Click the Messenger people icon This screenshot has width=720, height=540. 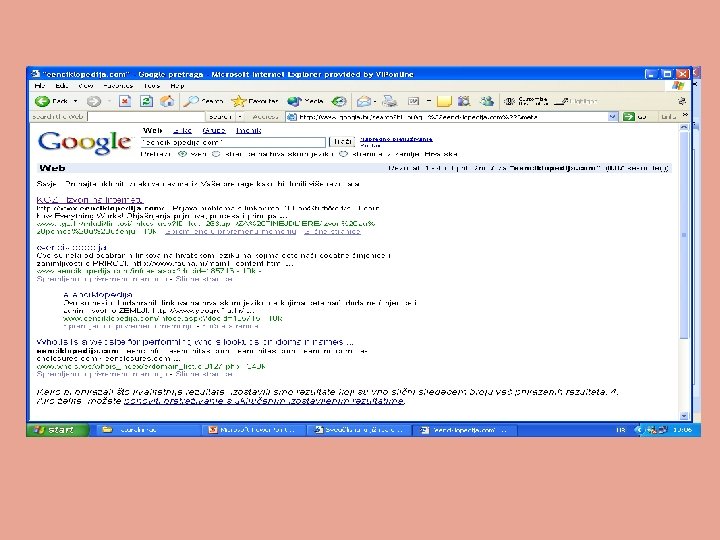(x=487, y=101)
